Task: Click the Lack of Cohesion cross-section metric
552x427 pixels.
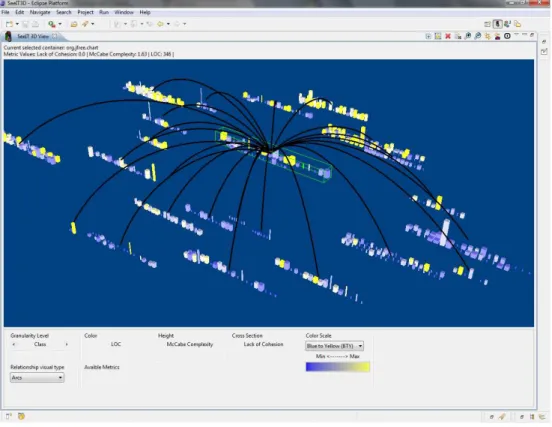Action: [x=263, y=344]
